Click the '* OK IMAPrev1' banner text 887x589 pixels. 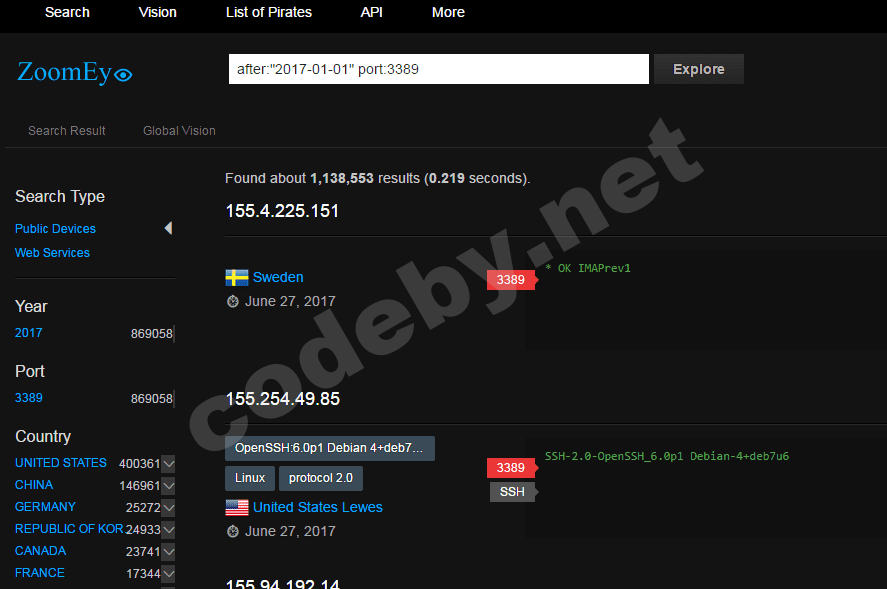(588, 268)
